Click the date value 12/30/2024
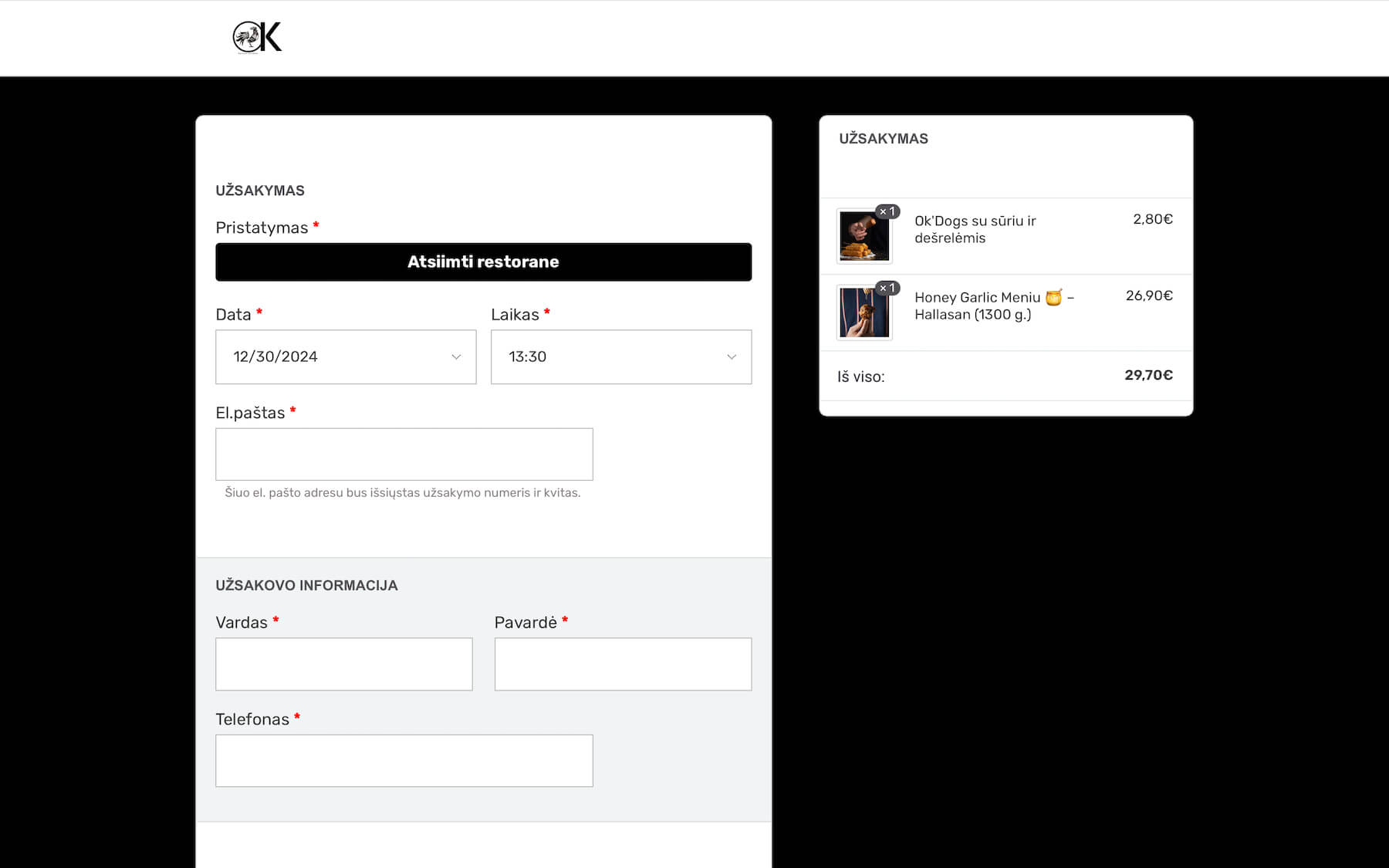This screenshot has height=868, width=1389. 276,356
